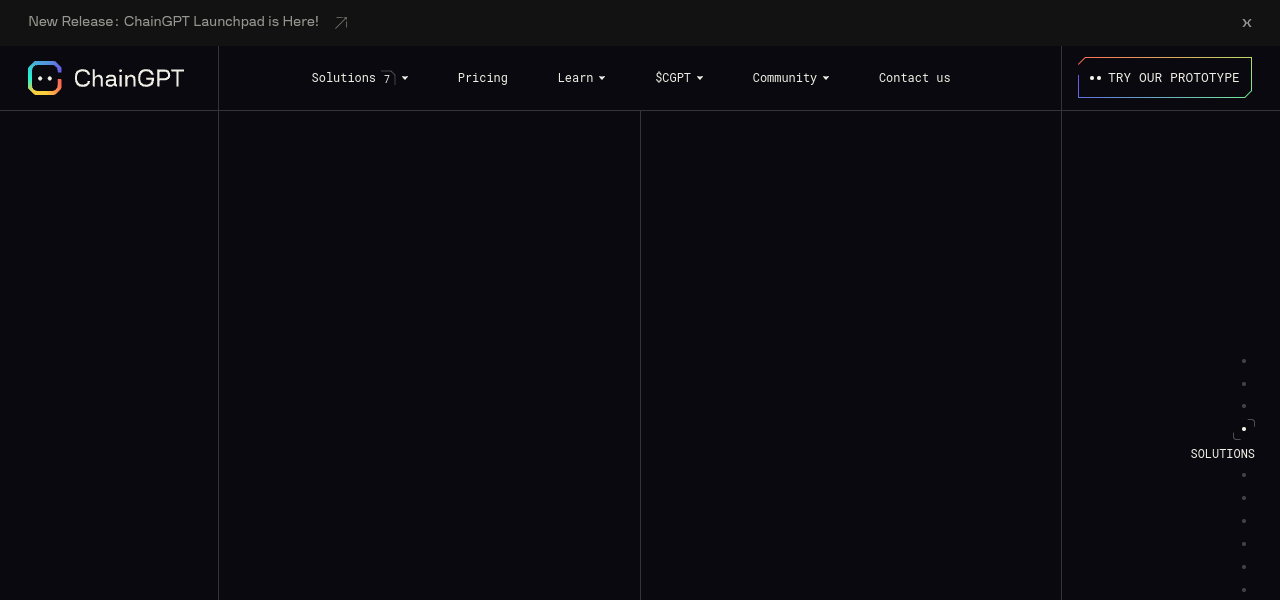Expand the Solutions dropdown menu
Viewport: 1280px width, 600px height.
[x=344, y=78]
